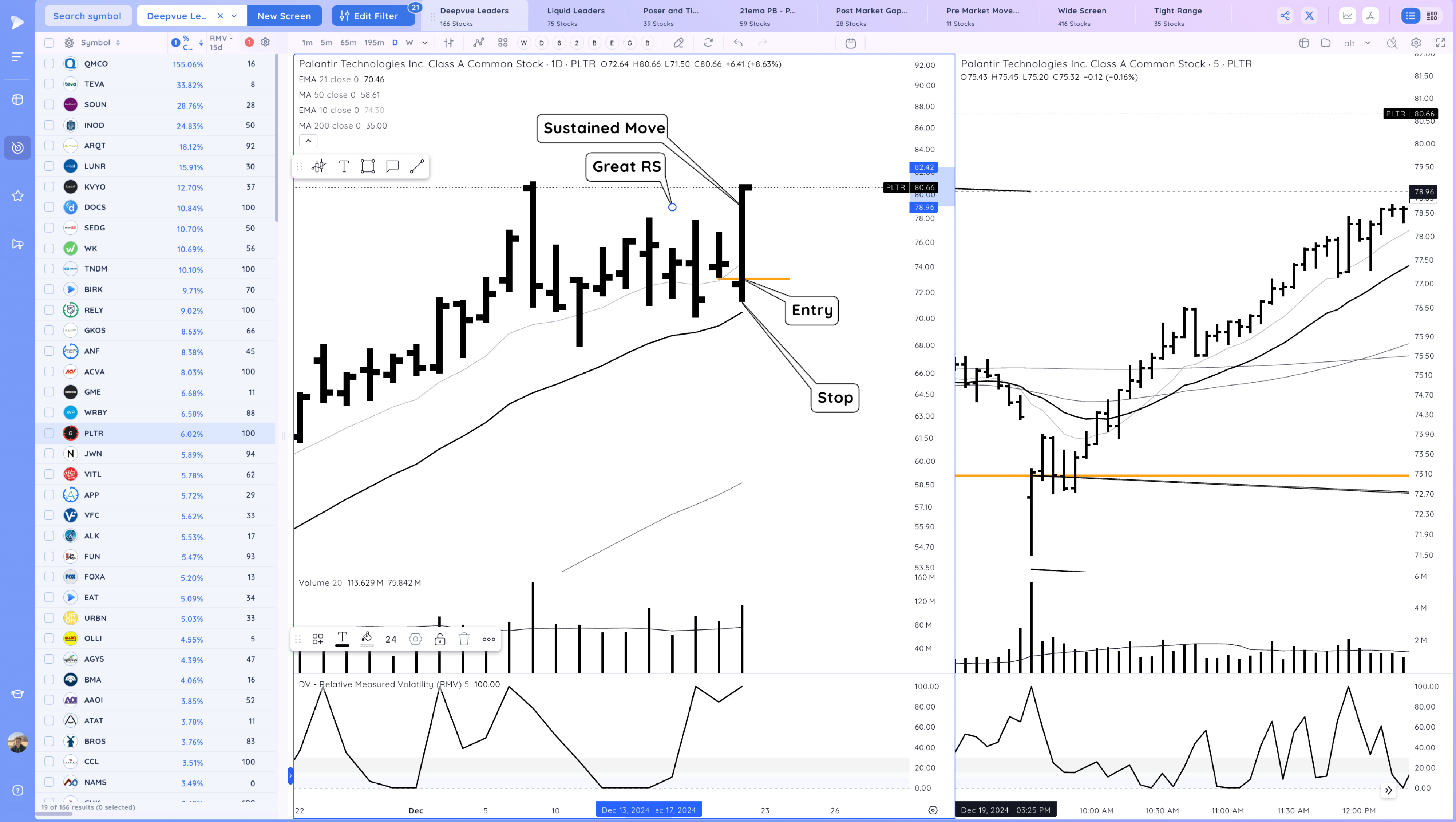1456x822 pixels.
Task: Switch to list view layout
Action: [1411, 16]
